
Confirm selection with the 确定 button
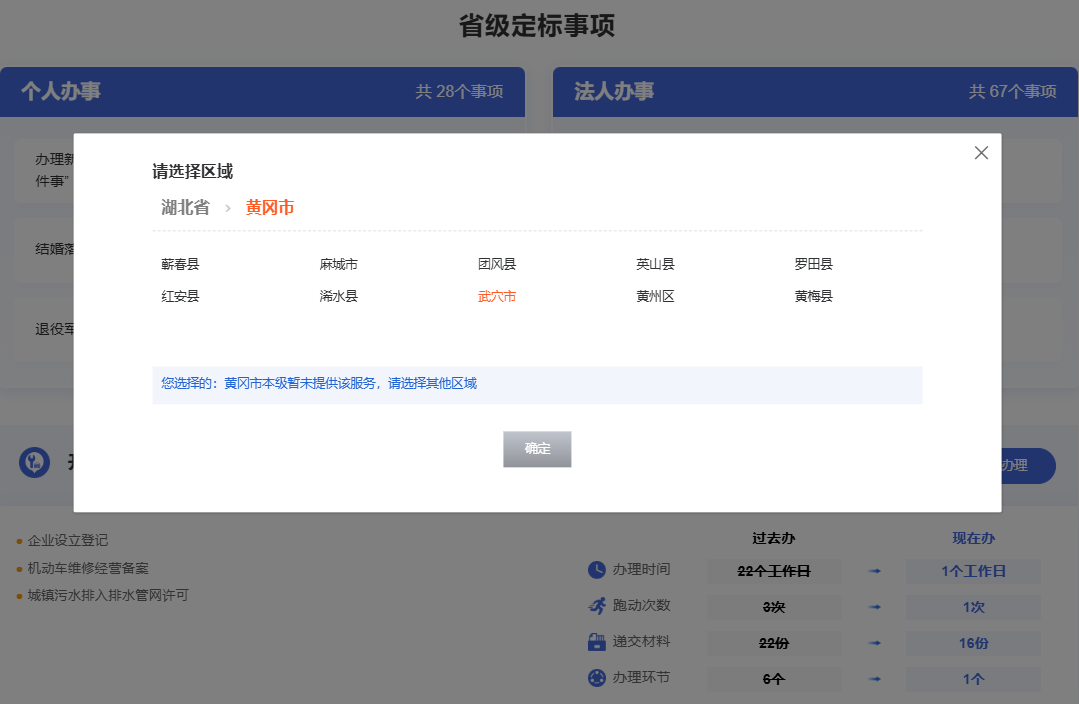(x=537, y=449)
